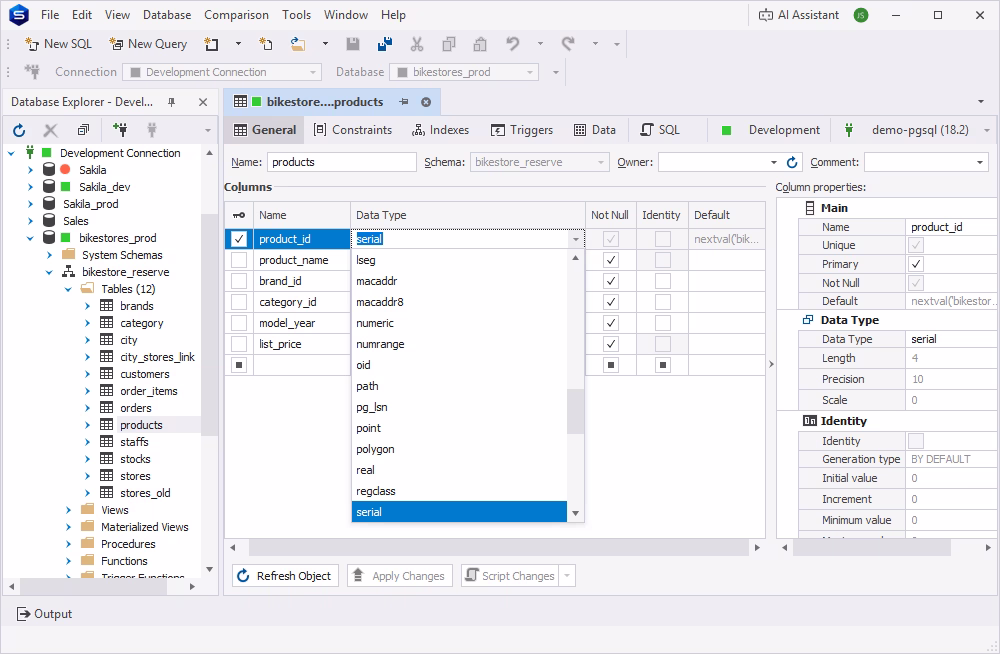
Task: Toggle Not Null checkbox for list_price
Action: click(x=611, y=344)
